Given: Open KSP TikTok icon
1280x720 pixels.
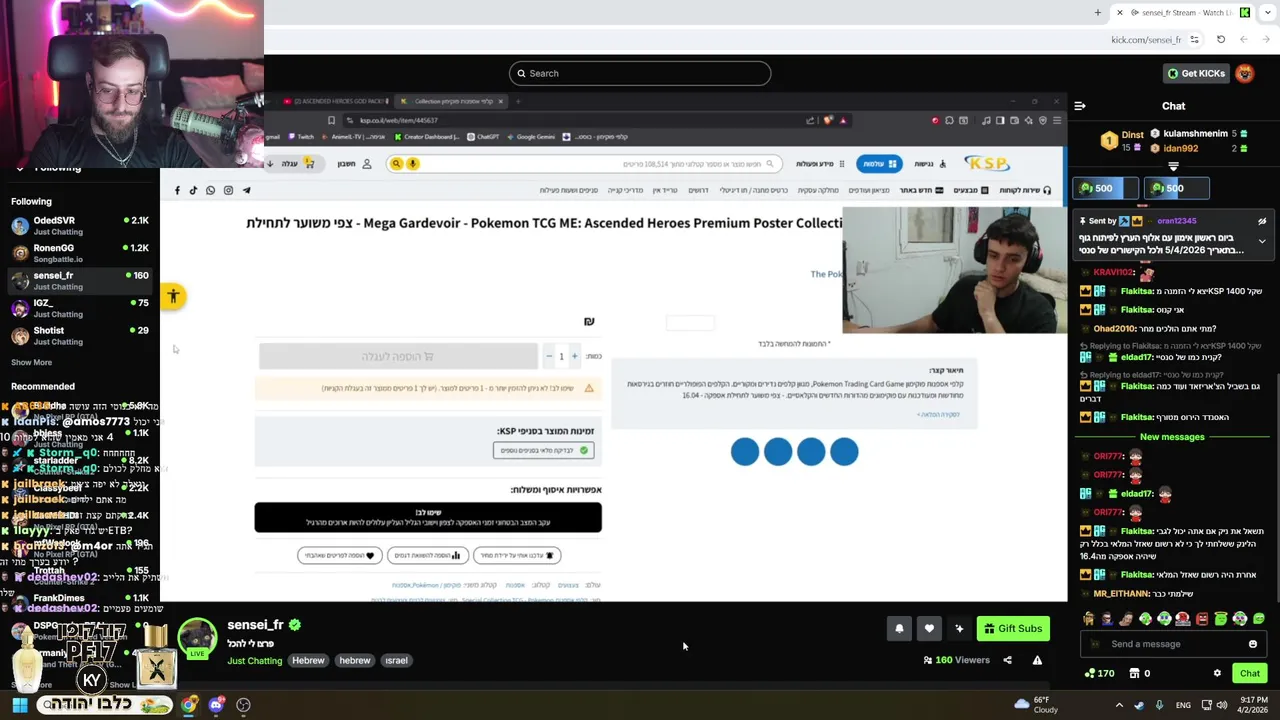Looking at the screenshot, I should (193, 190).
